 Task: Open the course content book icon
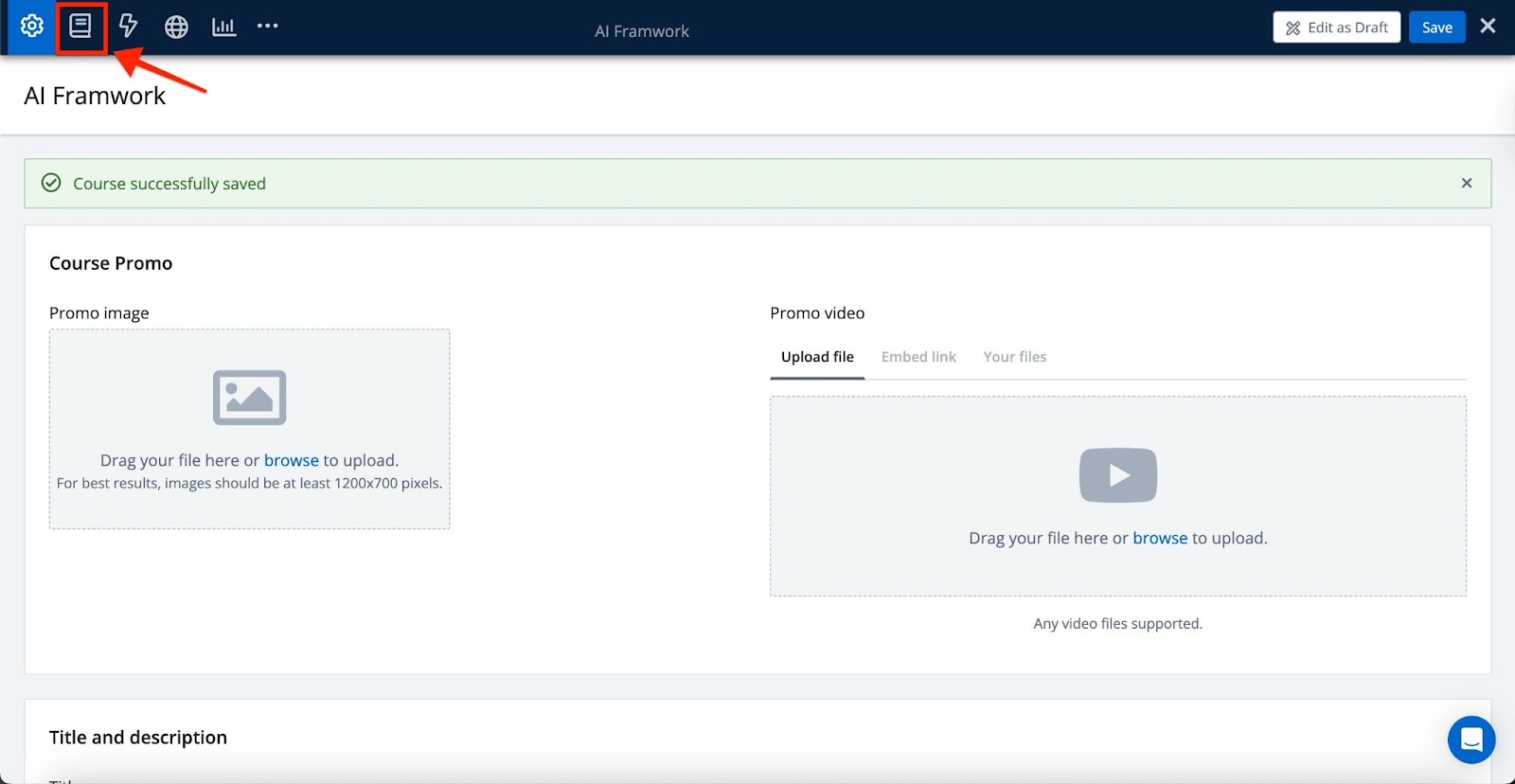[80, 27]
